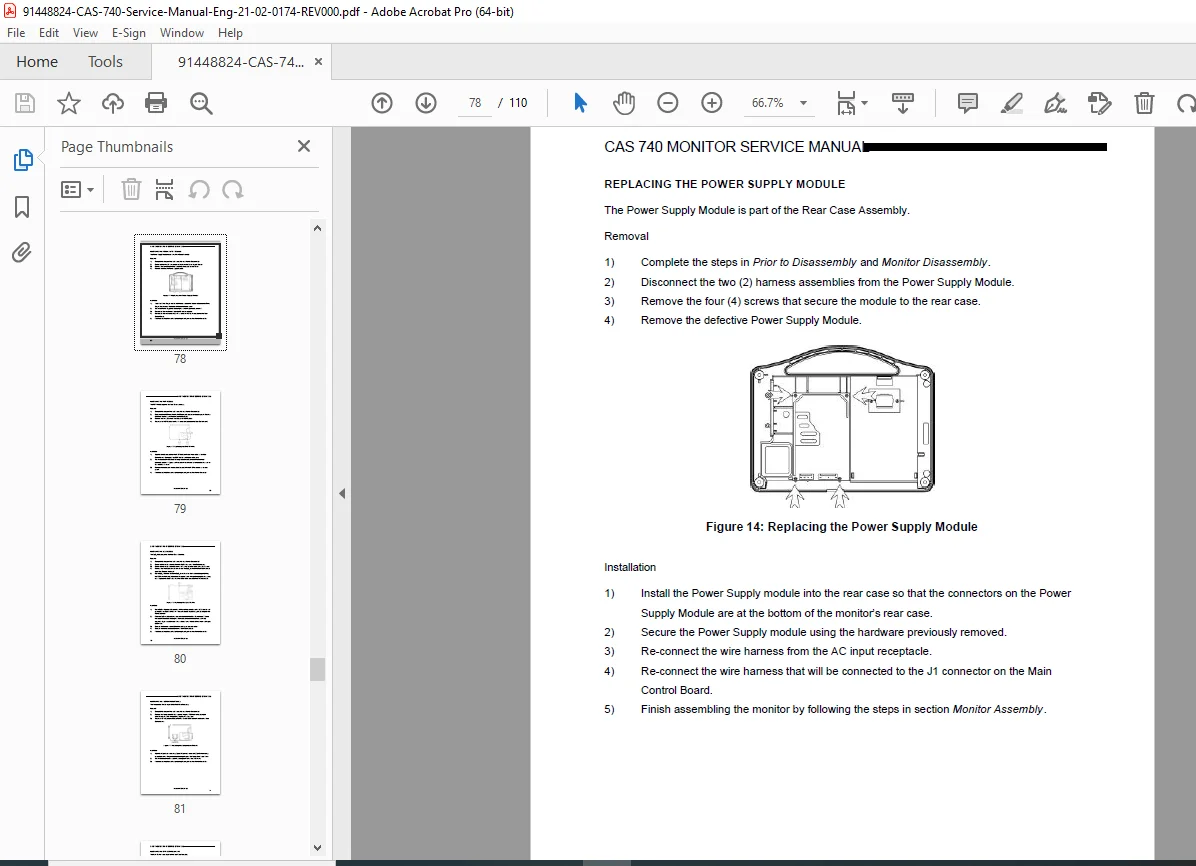Open Page Thumbnails sidebar icon
Screen dimensions: 1196x866
point(23,160)
